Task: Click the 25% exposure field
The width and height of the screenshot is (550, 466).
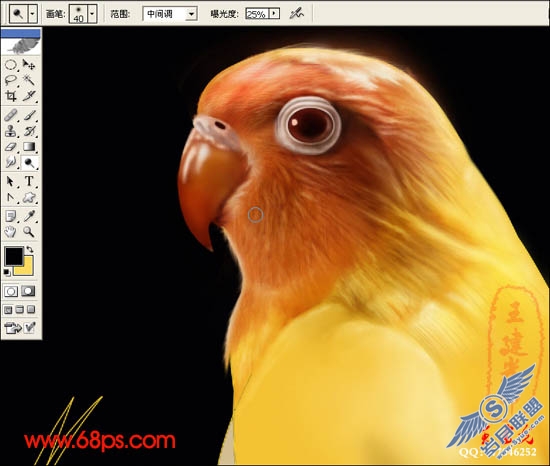Action: [257, 14]
